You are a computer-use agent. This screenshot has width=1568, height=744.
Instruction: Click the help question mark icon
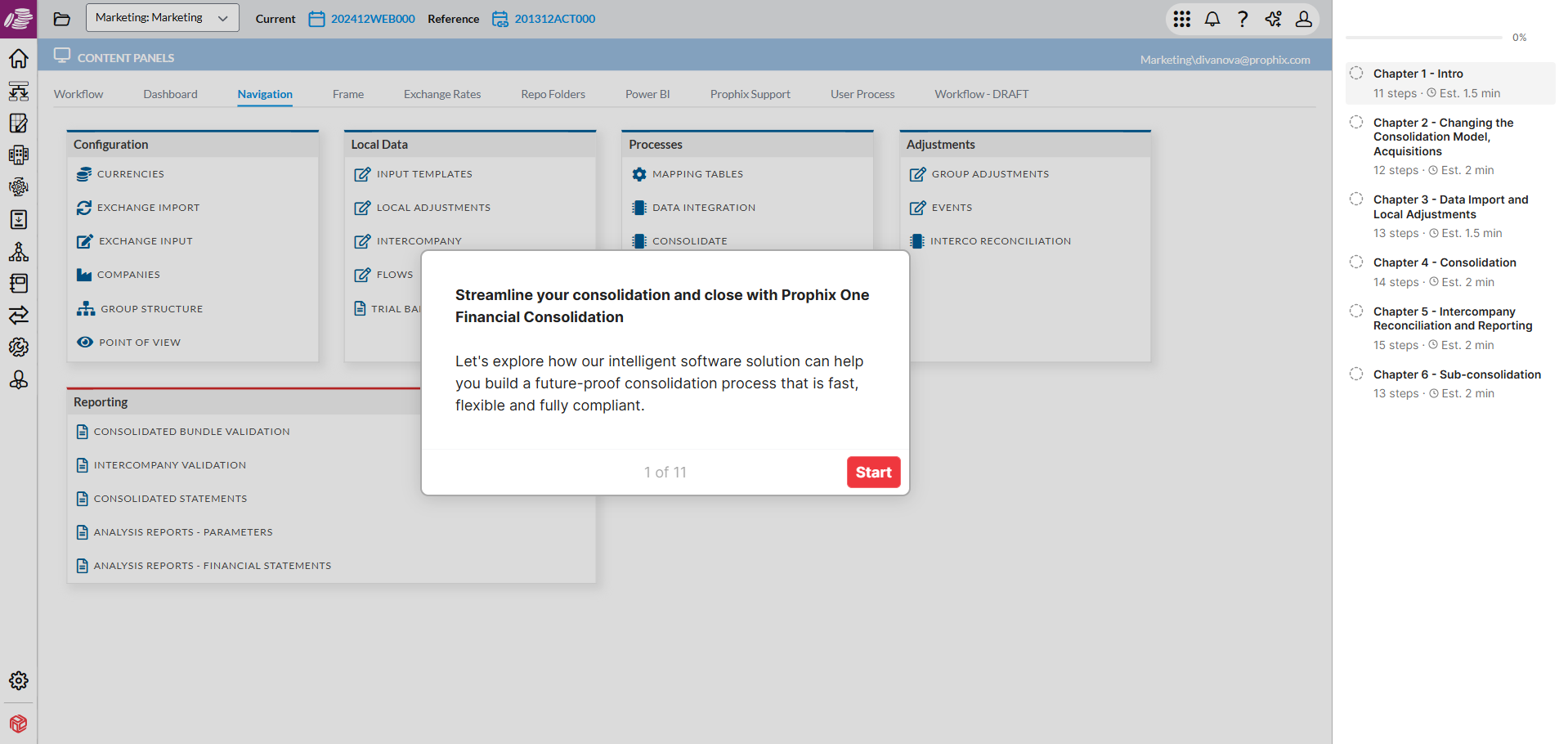pos(1243,19)
